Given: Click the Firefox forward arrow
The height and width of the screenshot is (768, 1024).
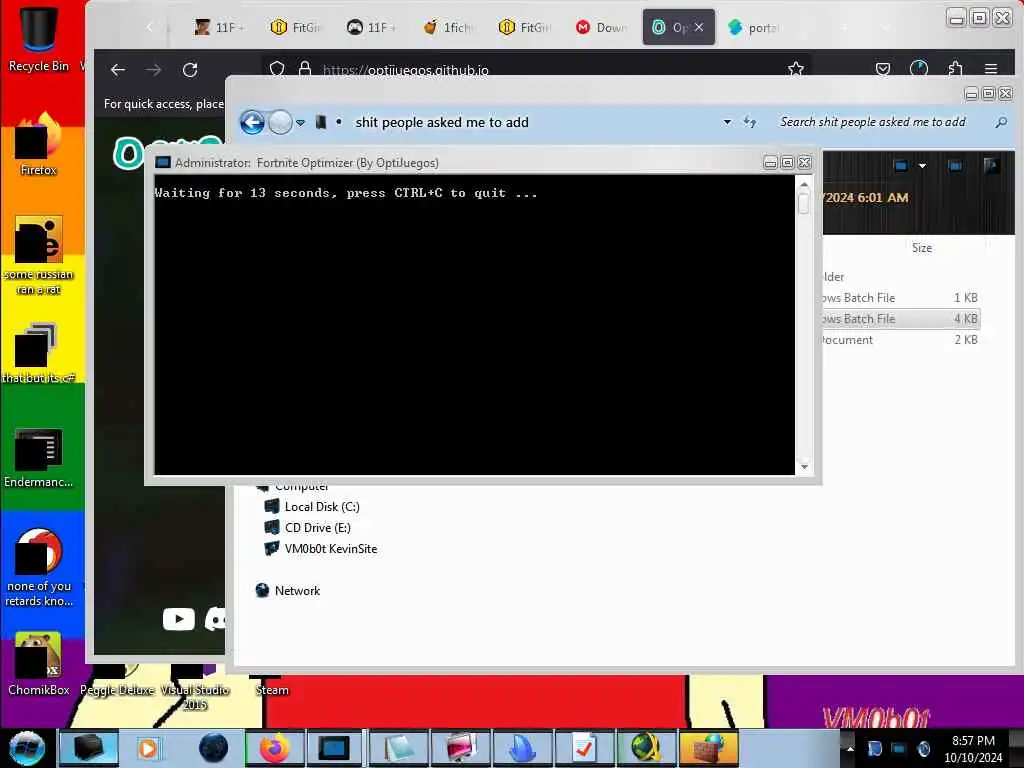Looking at the screenshot, I should [153, 70].
